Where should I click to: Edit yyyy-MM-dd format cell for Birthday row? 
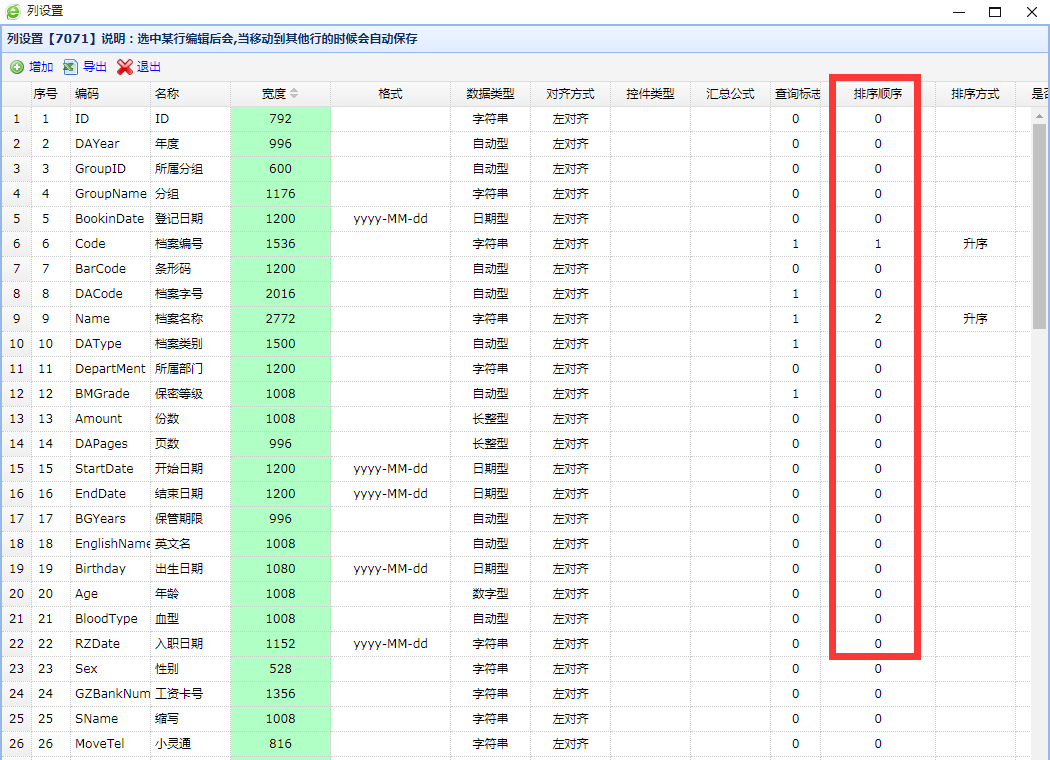tap(390, 569)
